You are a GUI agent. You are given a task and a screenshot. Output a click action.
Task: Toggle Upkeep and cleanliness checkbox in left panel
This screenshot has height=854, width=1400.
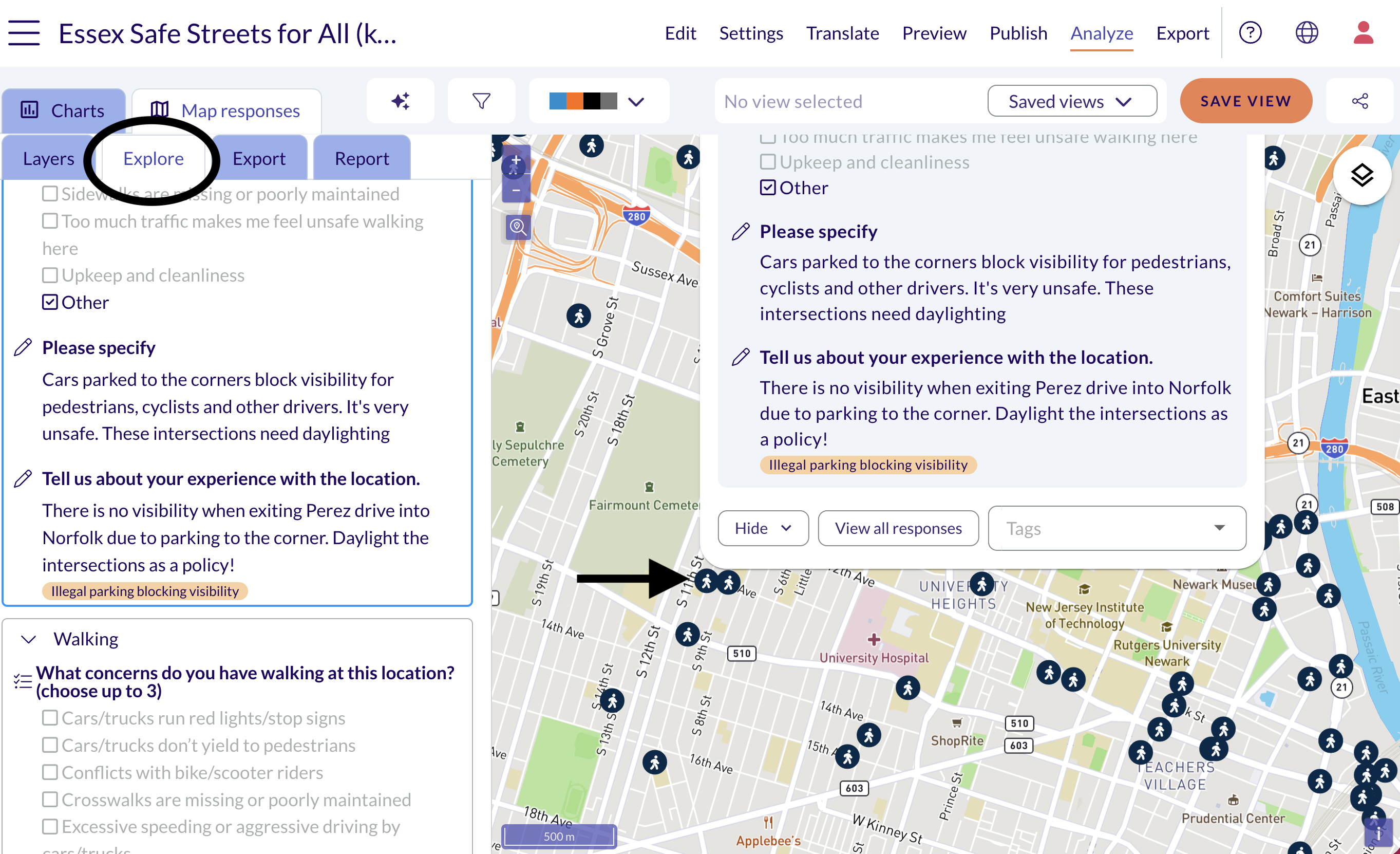click(50, 275)
